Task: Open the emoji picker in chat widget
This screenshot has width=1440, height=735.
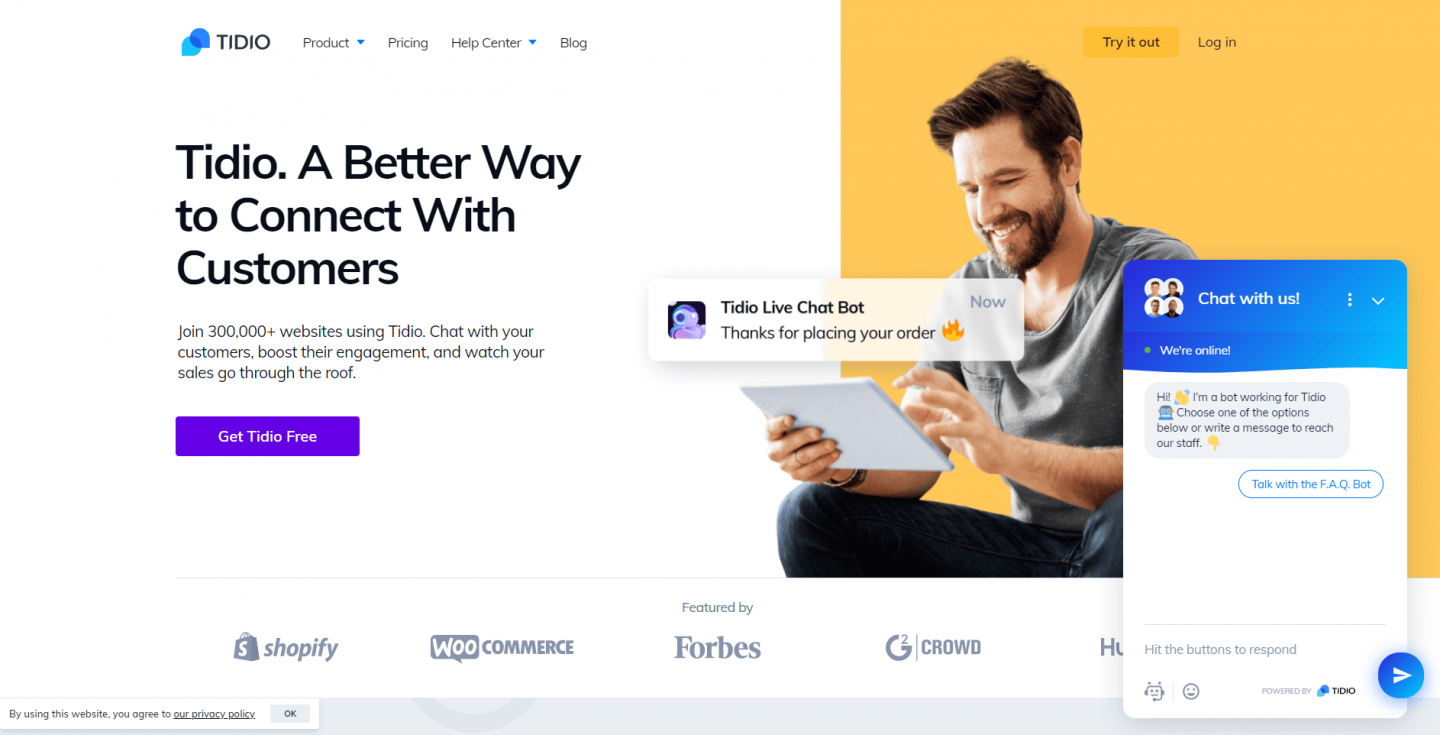Action: [1190, 691]
